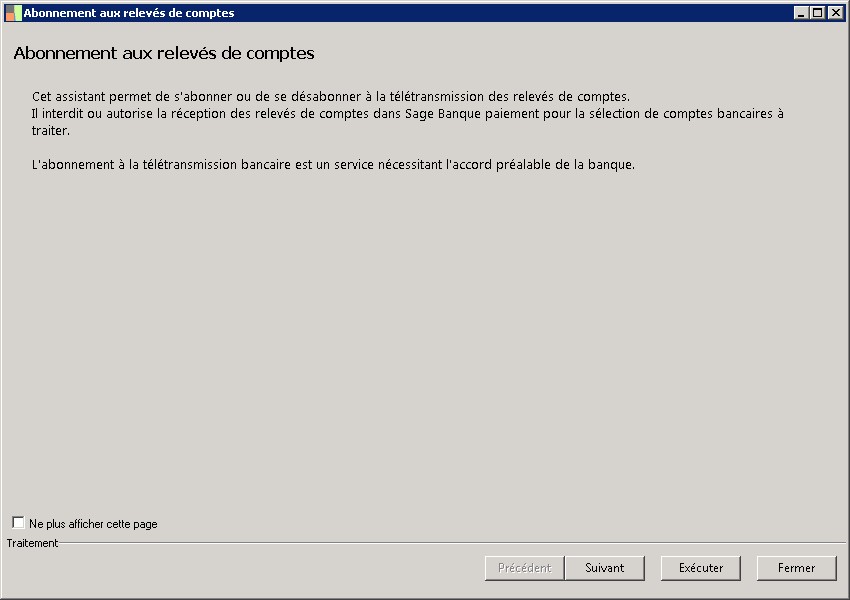This screenshot has height=600, width=850.
Task: Click the empty part of the title bar
Action: (x=500, y=13)
